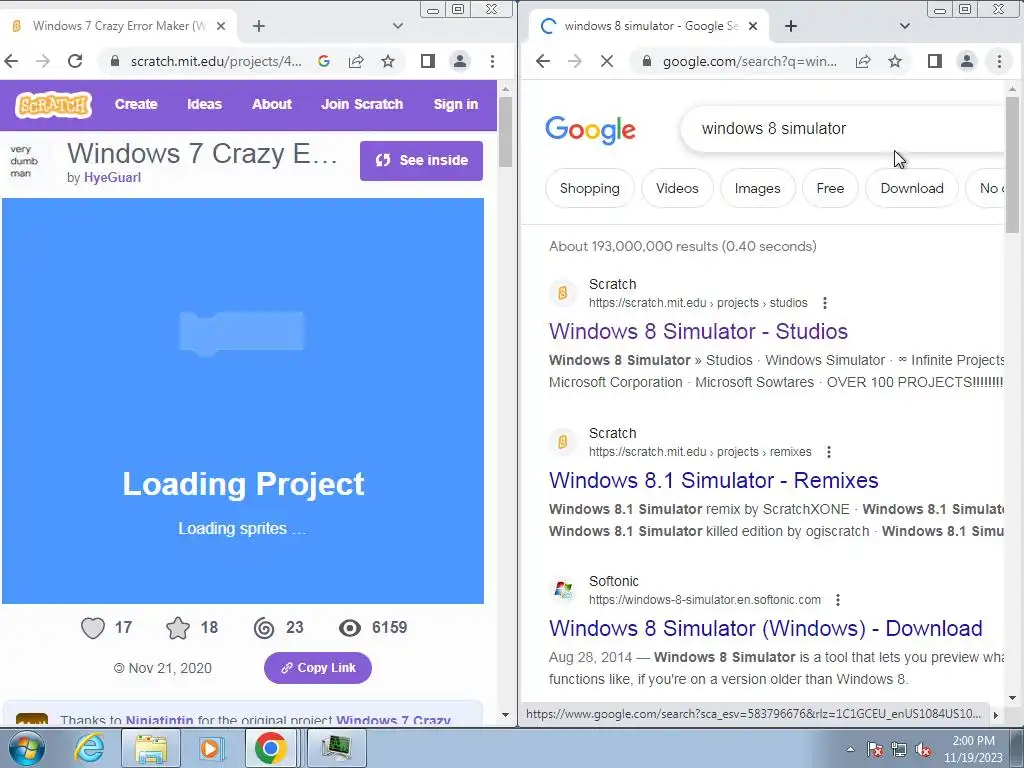Click Join Scratch
The width and height of the screenshot is (1024, 768).
362,104
